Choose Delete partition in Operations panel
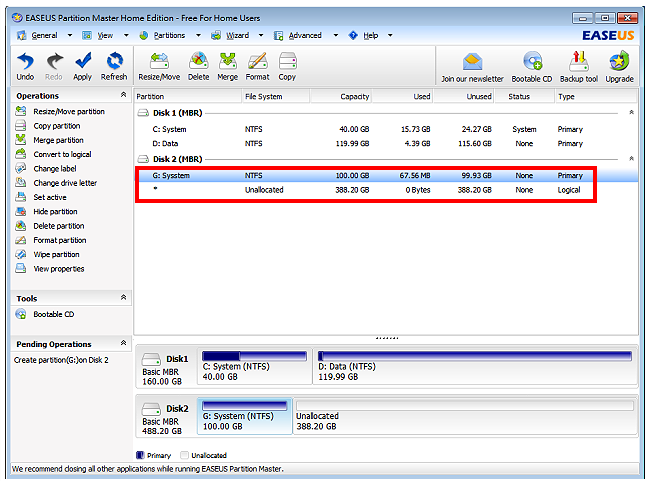 50,226
